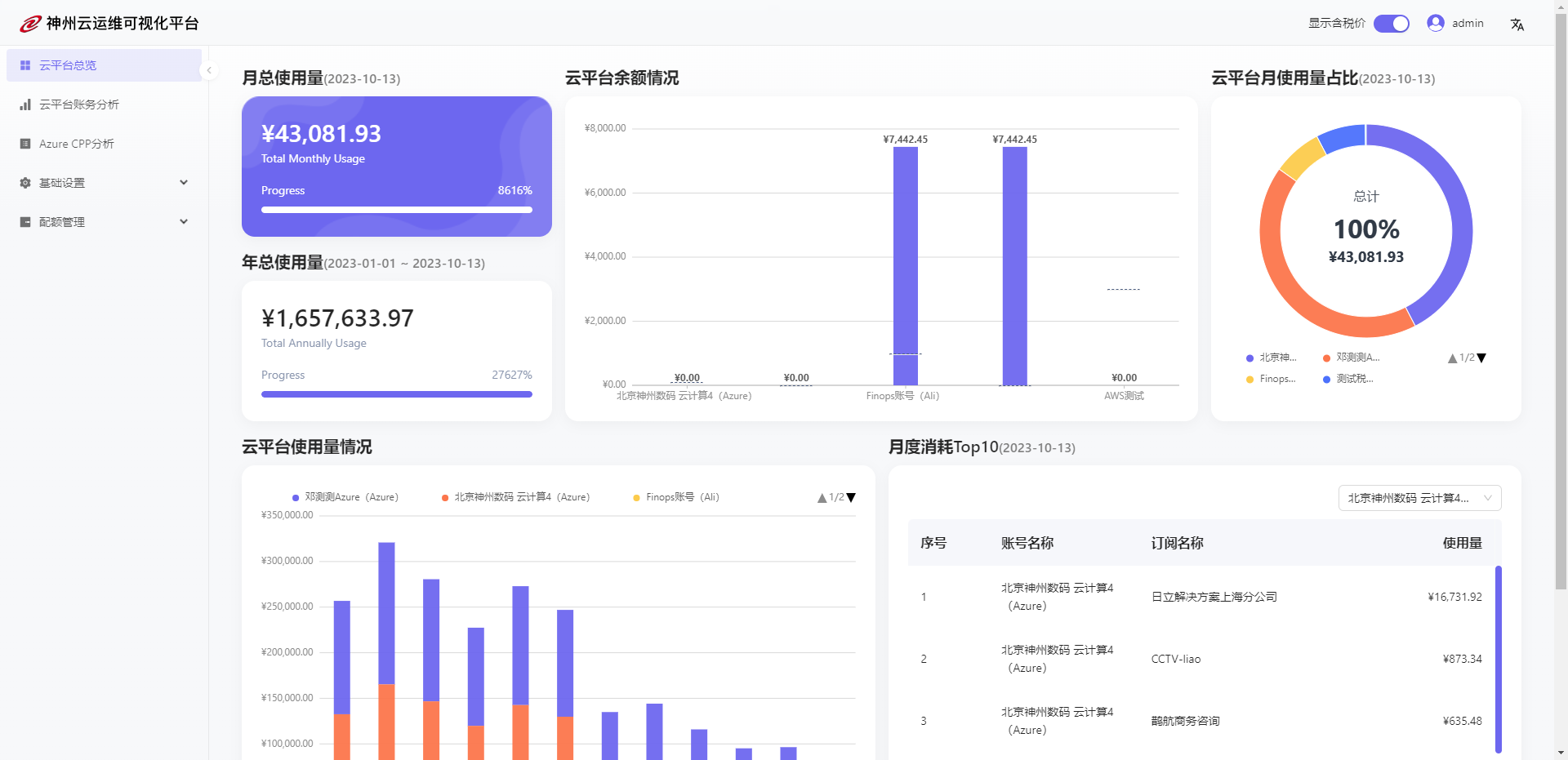Screen dimensions: 1568x760
Task: Click the annual usage ¥1,657,633.97 card
Action: tap(397, 351)
